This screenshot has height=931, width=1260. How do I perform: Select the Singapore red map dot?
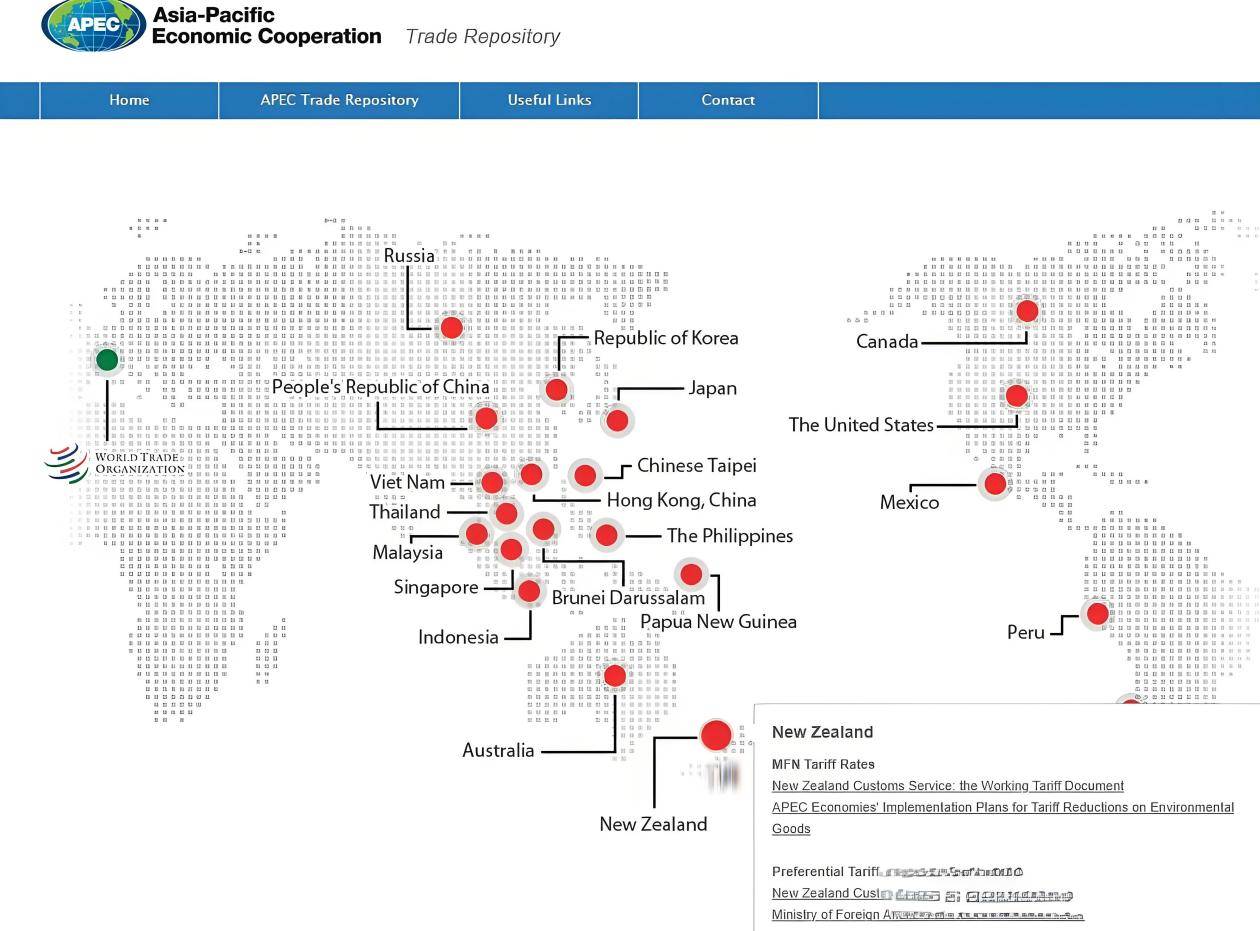point(511,549)
